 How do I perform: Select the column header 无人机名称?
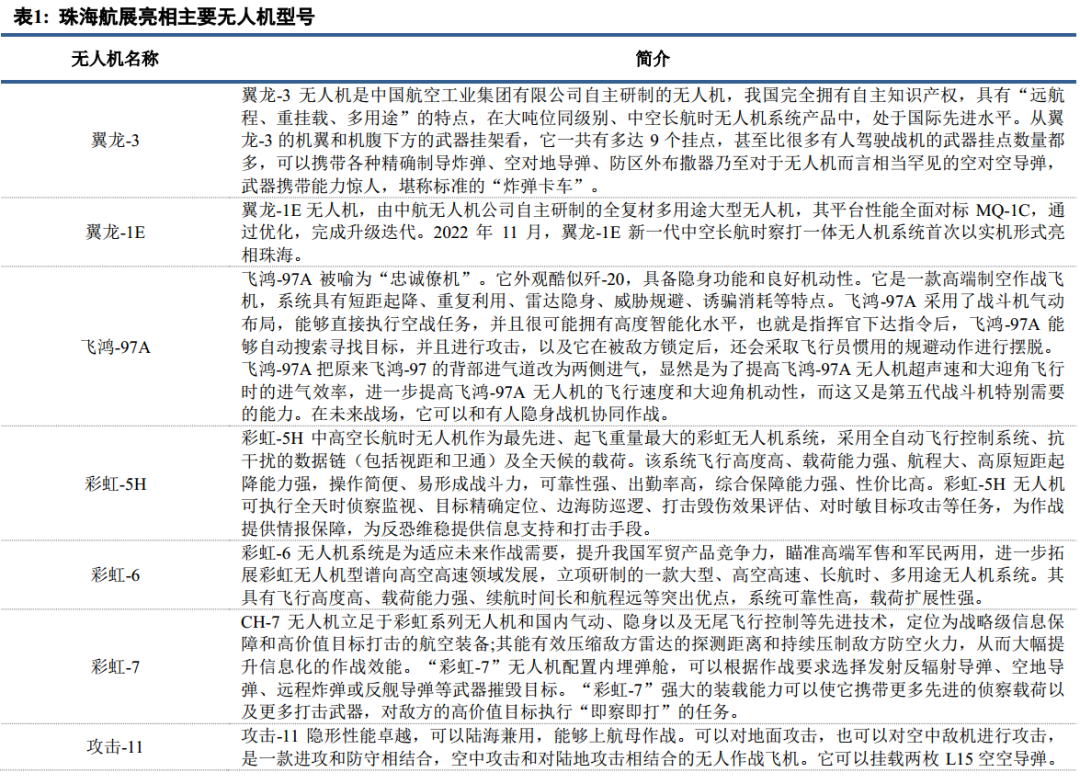pyautogui.click(x=115, y=59)
